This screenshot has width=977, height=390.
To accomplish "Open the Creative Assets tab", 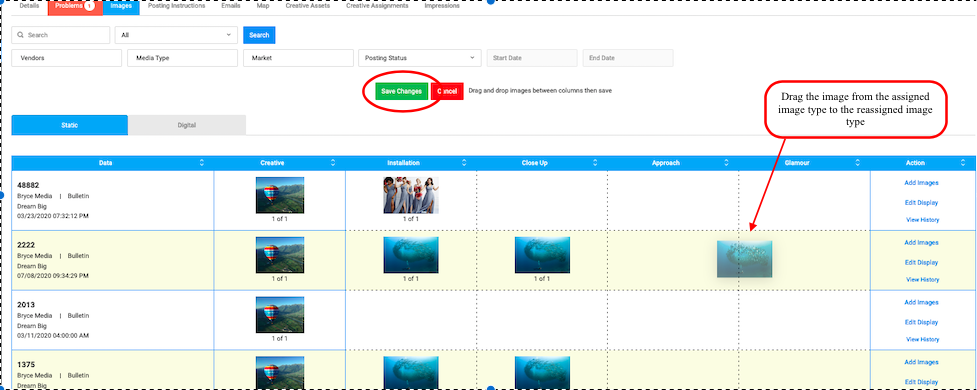I will click(308, 6).
